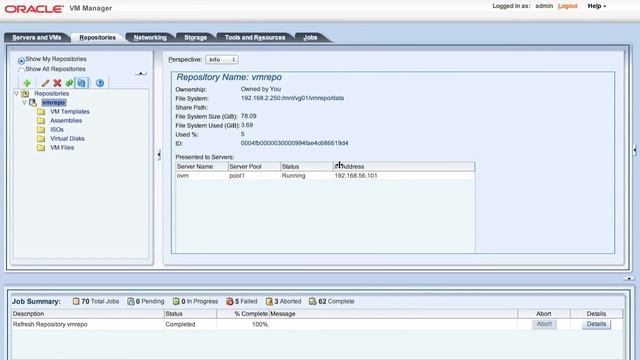
Task: Click the Failed jobs icon
Action: [230, 301]
